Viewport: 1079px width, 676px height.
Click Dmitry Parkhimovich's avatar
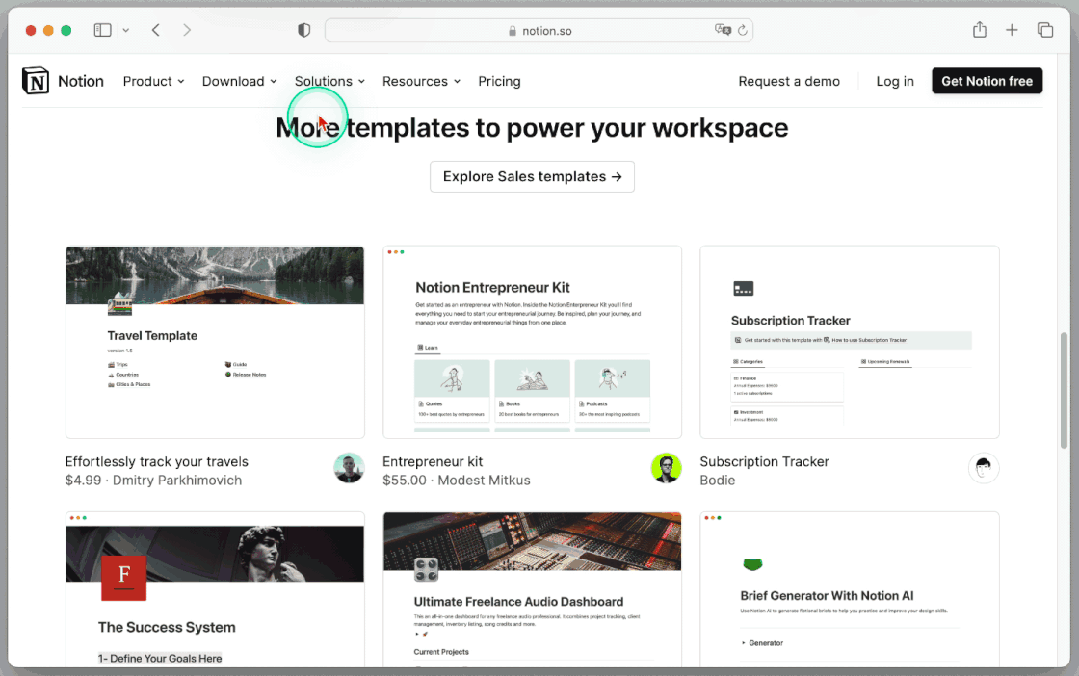point(348,468)
